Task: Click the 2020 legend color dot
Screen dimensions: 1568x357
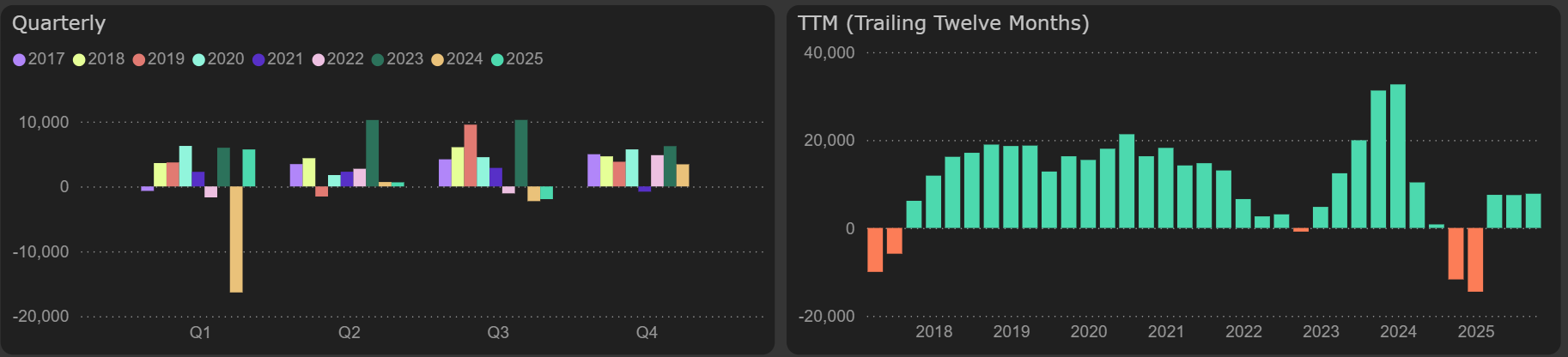Action: [x=199, y=59]
